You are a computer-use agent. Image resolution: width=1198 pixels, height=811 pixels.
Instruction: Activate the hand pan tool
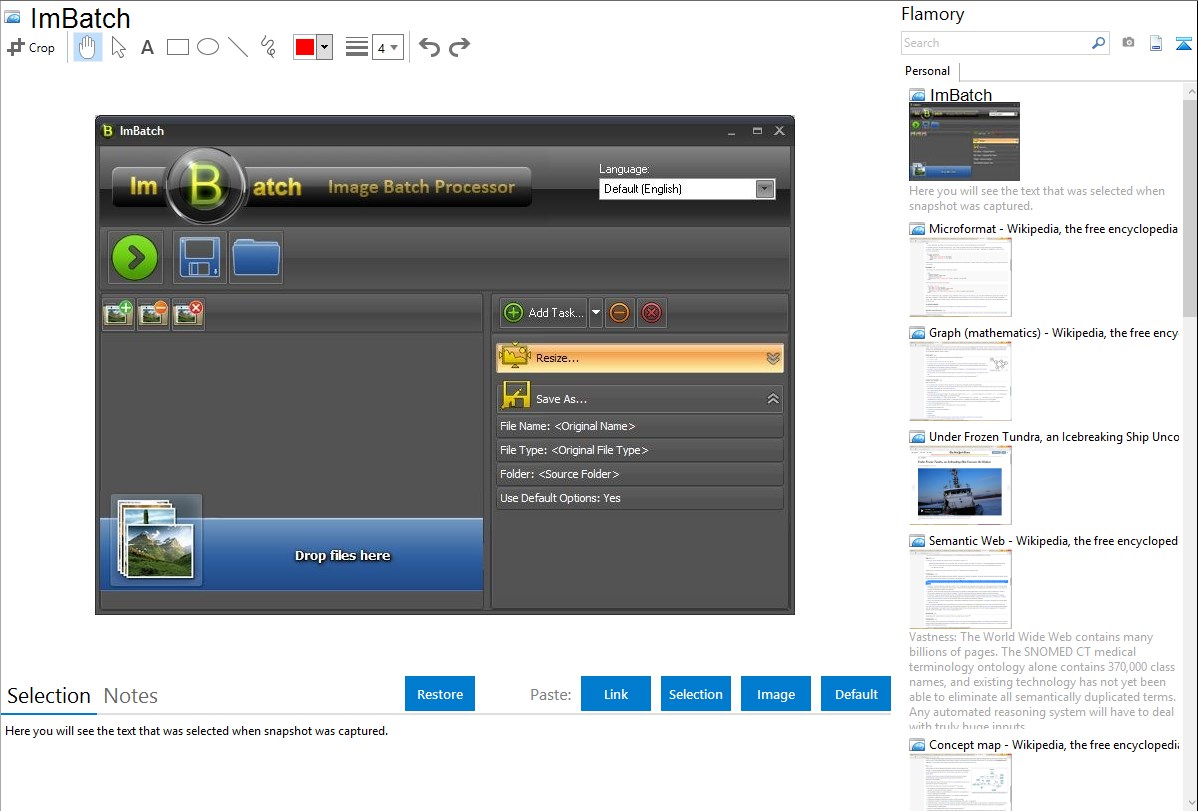tap(88, 47)
